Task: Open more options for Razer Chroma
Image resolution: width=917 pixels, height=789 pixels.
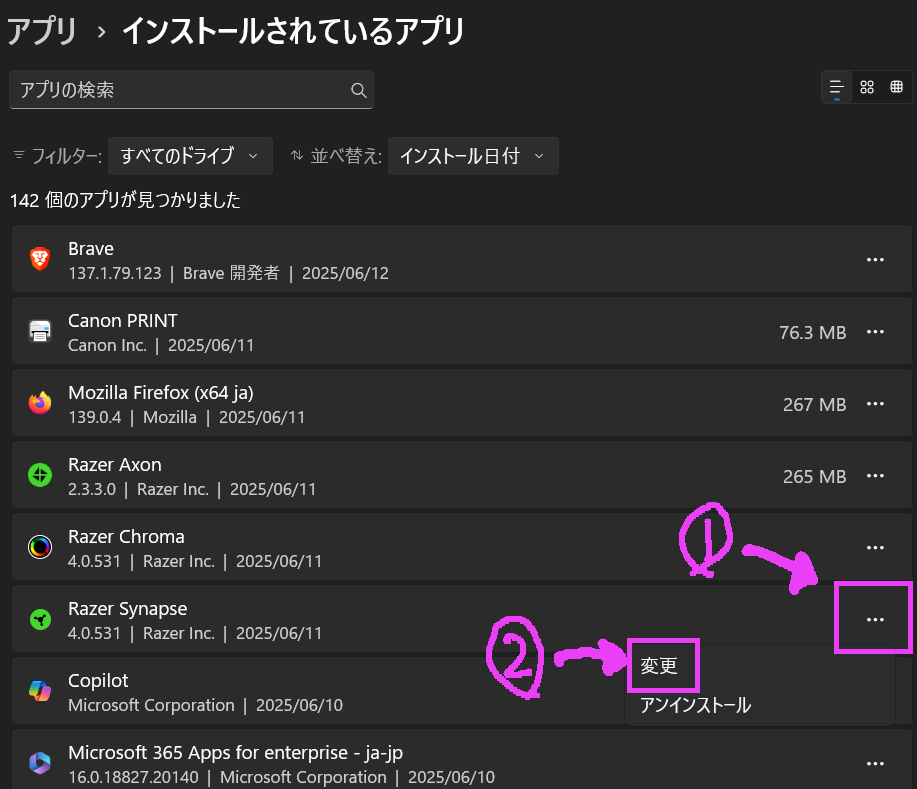Action: coord(875,547)
